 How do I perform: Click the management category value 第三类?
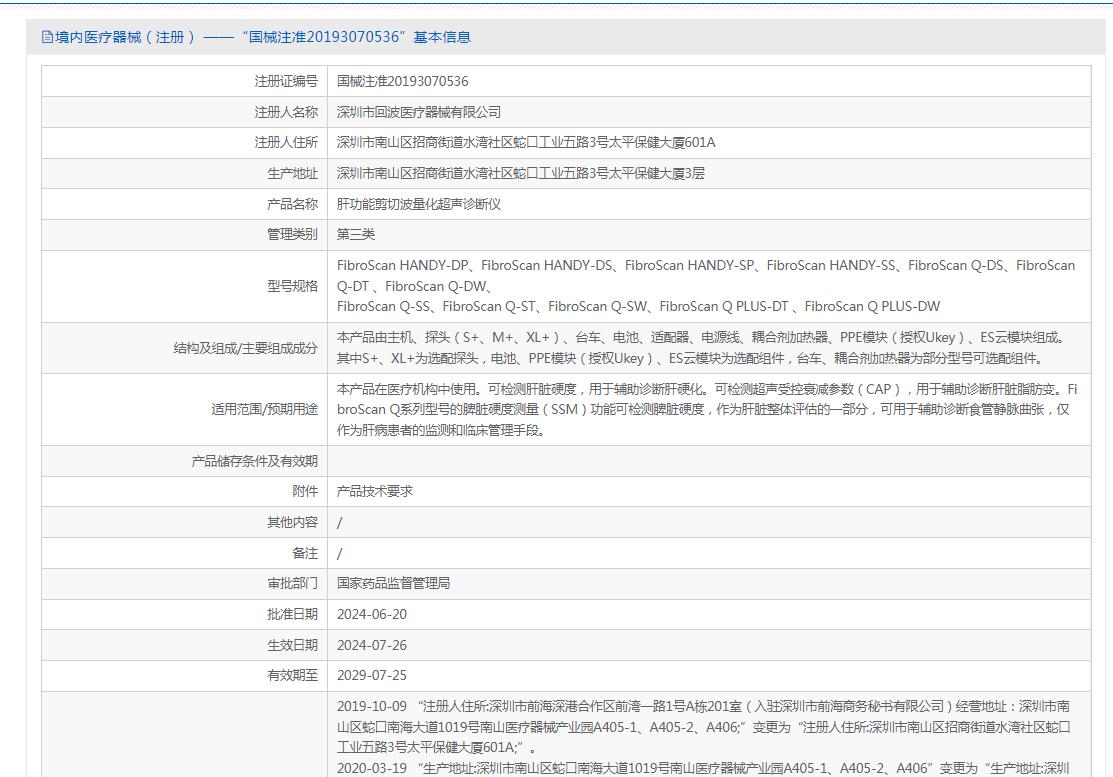pos(356,234)
